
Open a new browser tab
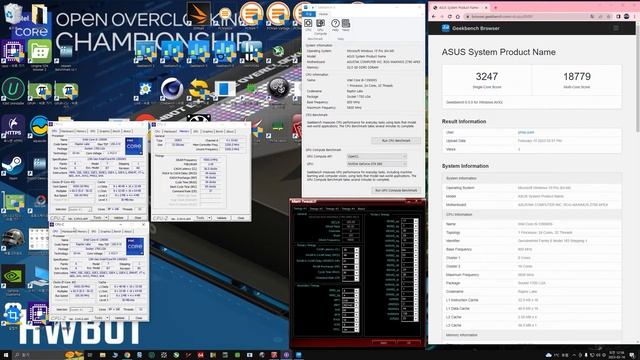(496, 7)
